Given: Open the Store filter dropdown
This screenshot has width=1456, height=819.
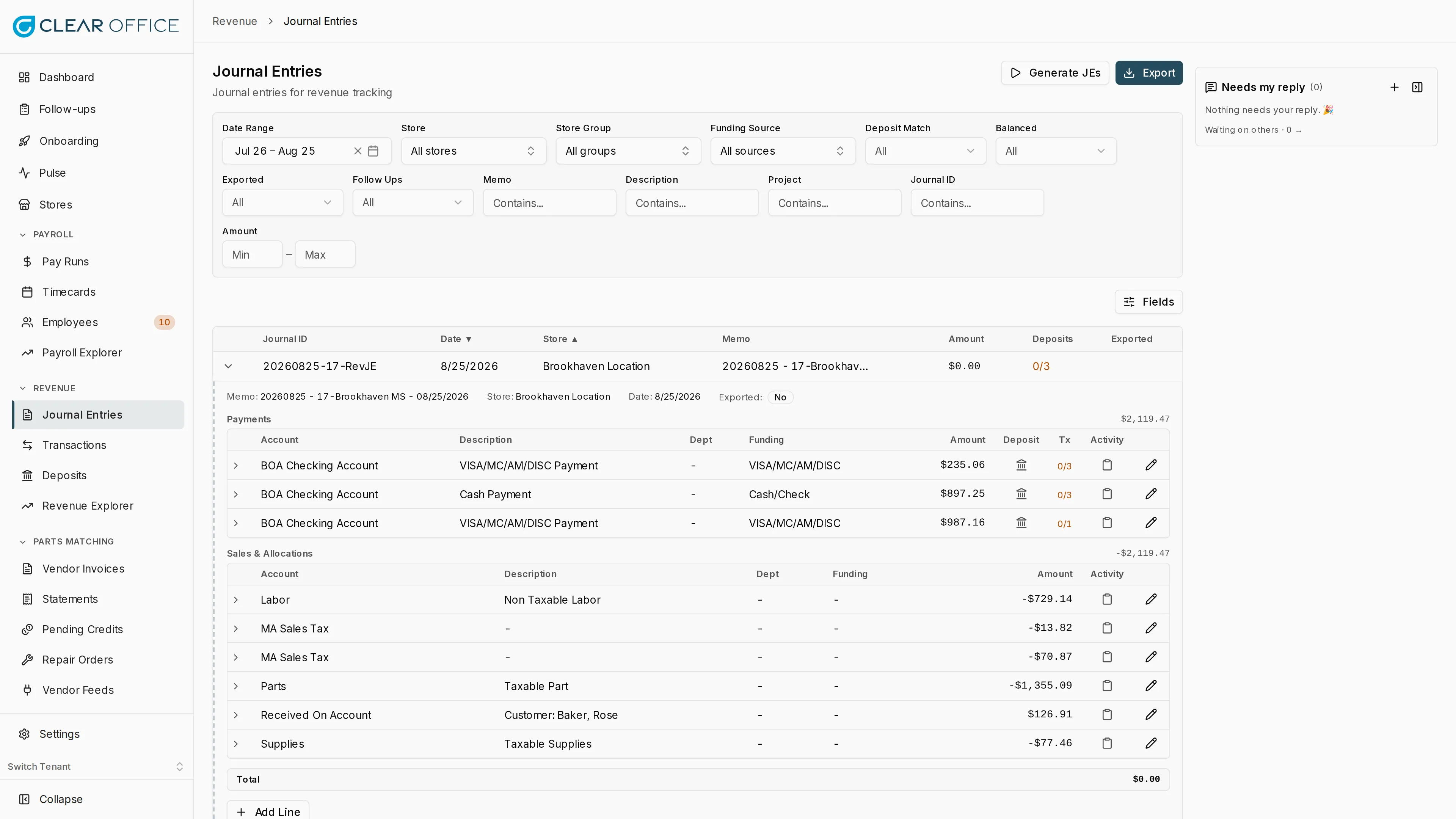Looking at the screenshot, I should 473,151.
